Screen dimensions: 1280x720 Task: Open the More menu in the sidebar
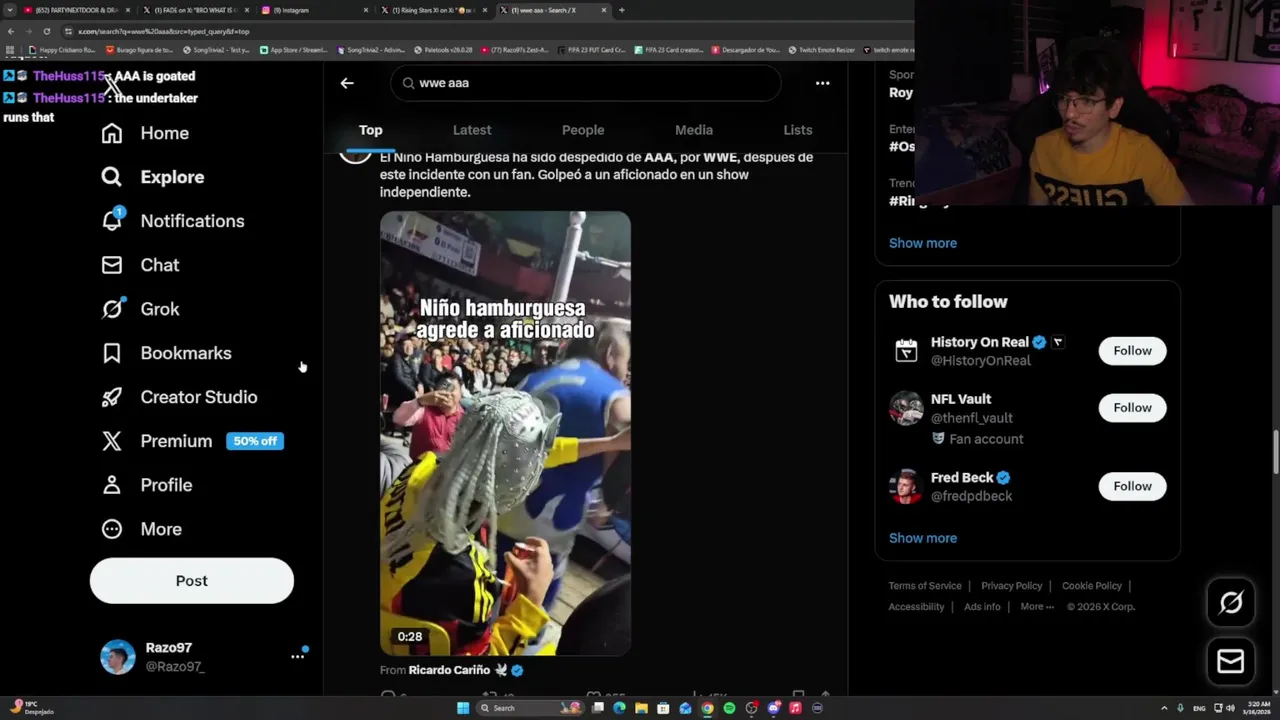click(x=141, y=529)
